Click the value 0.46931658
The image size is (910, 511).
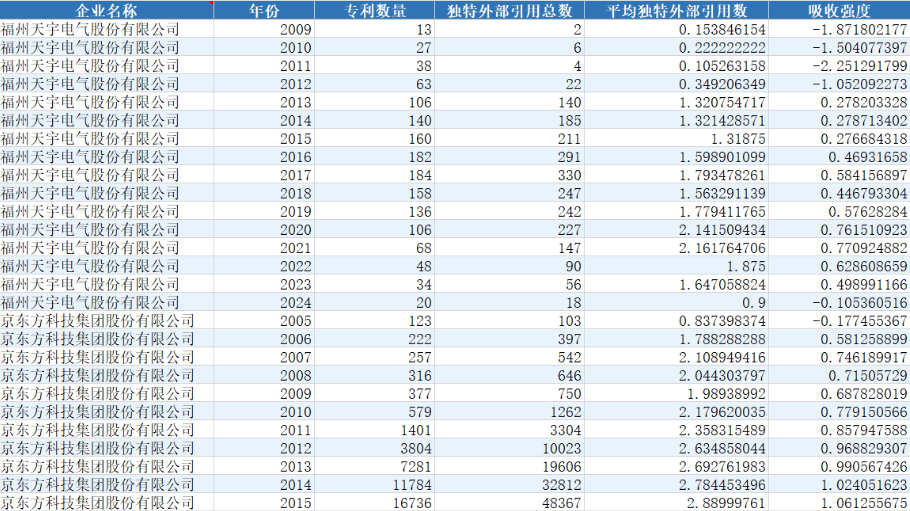(x=839, y=157)
